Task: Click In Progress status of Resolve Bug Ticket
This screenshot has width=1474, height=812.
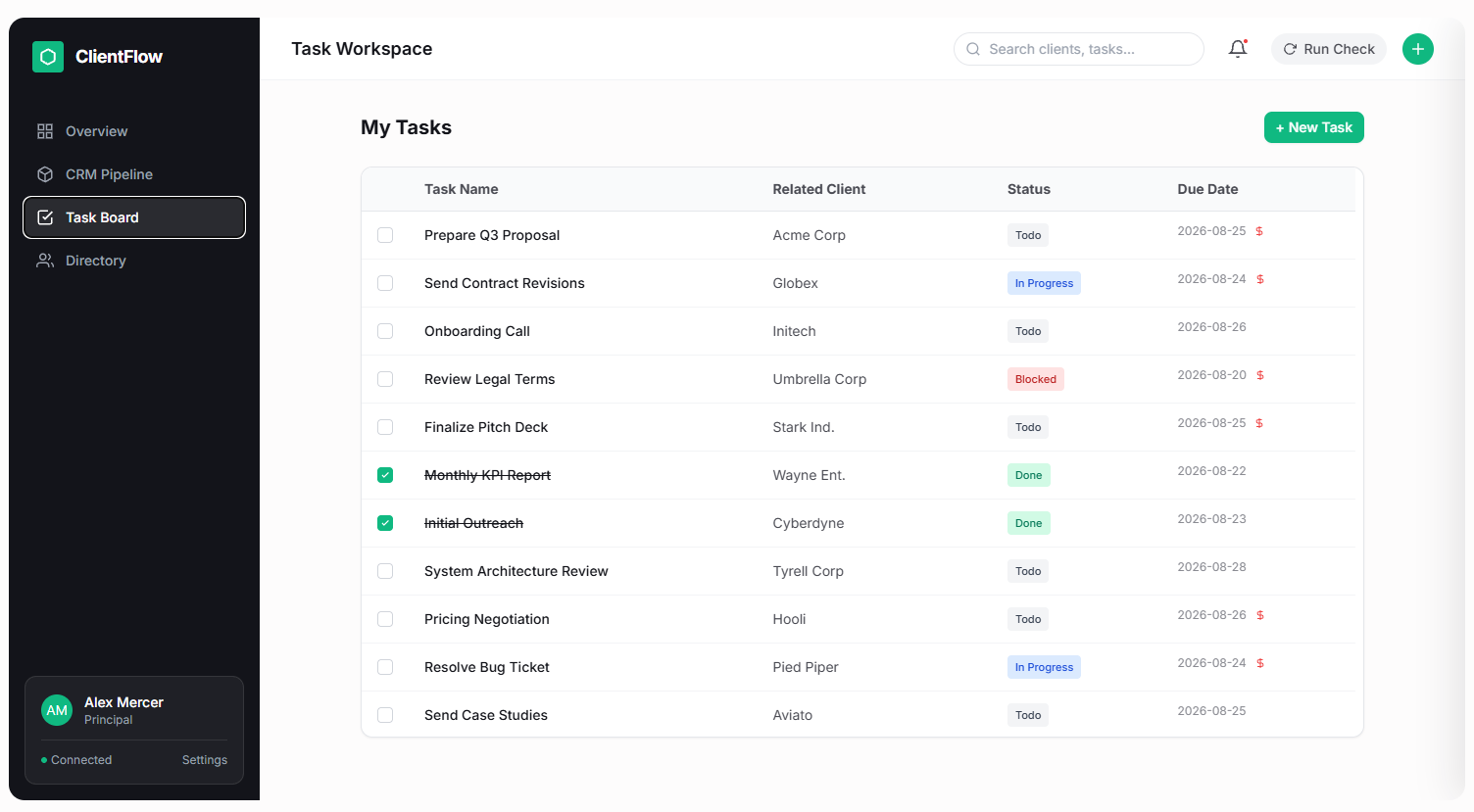Action: (x=1044, y=667)
